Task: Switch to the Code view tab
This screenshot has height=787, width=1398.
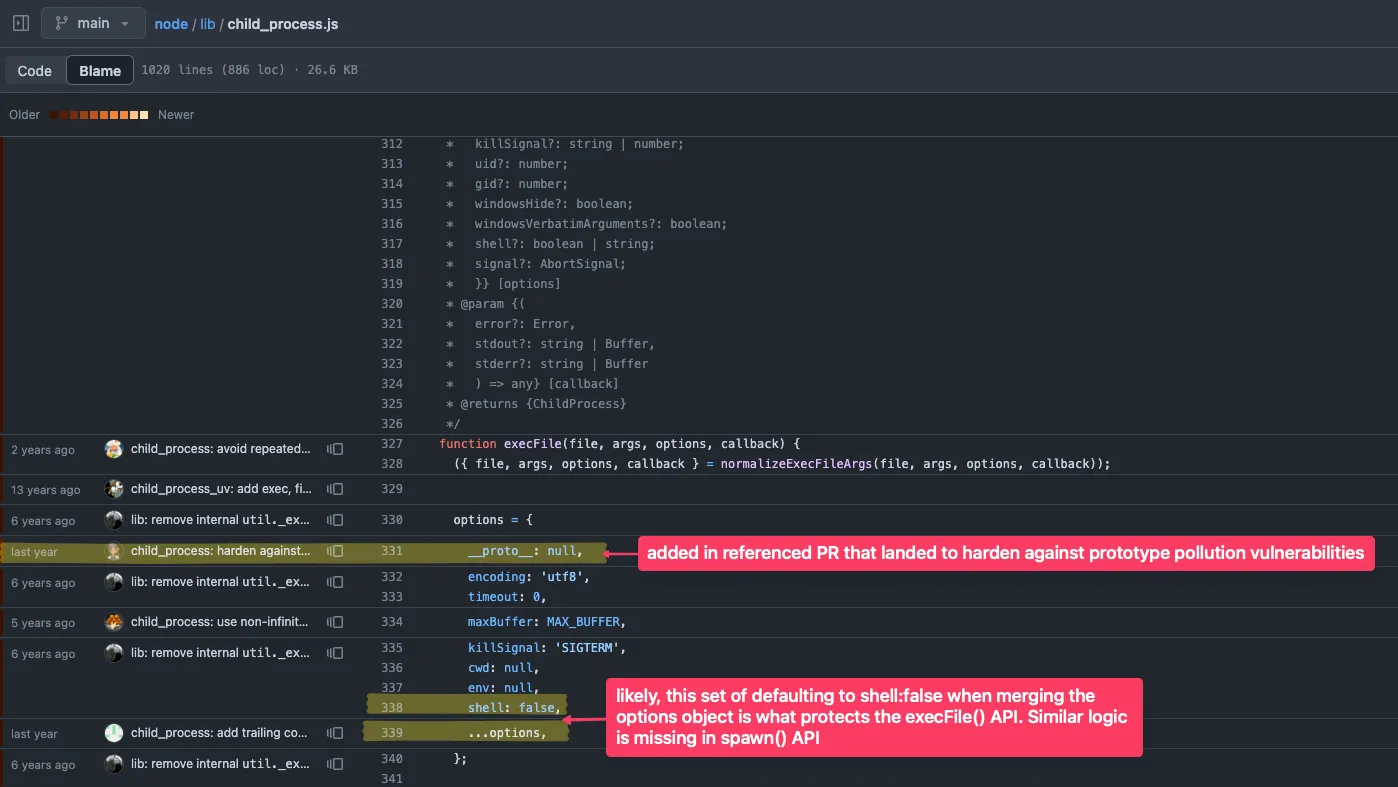Action: coord(34,71)
